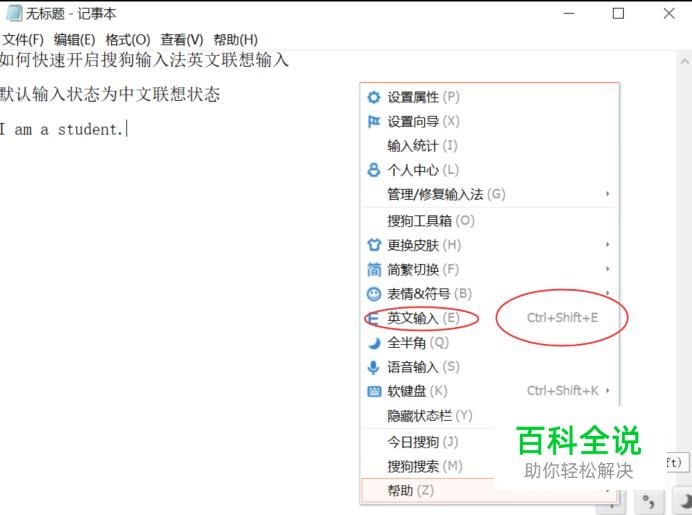Open 输入统计 (I) entry
Image resolution: width=692 pixels, height=515 pixels.
490,146
